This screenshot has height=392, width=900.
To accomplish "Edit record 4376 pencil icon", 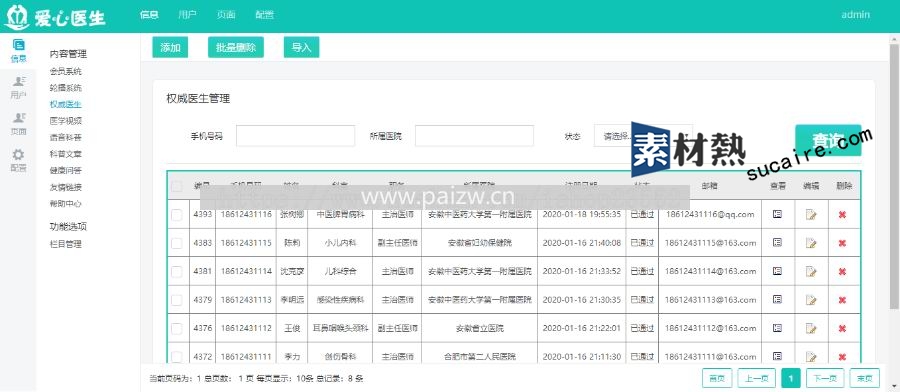I will pos(810,329).
